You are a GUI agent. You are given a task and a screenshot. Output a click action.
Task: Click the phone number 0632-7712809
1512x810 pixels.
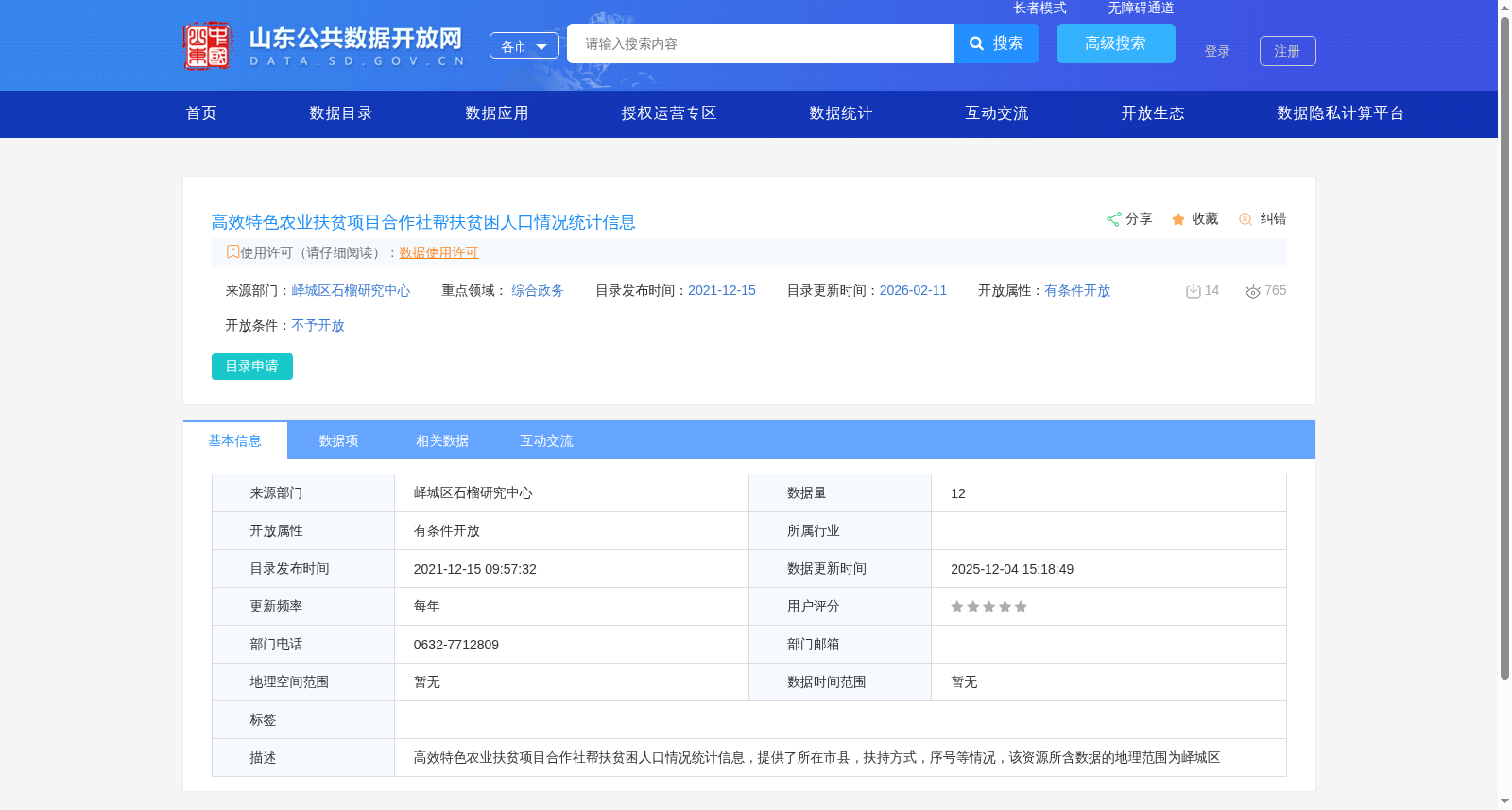tap(456, 645)
